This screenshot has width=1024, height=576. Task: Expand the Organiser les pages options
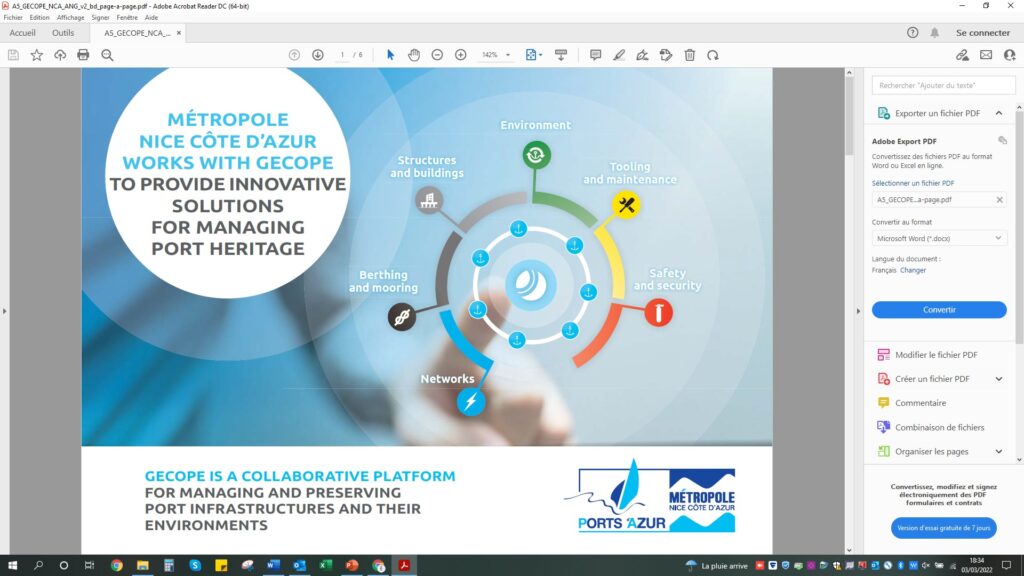(x=999, y=451)
